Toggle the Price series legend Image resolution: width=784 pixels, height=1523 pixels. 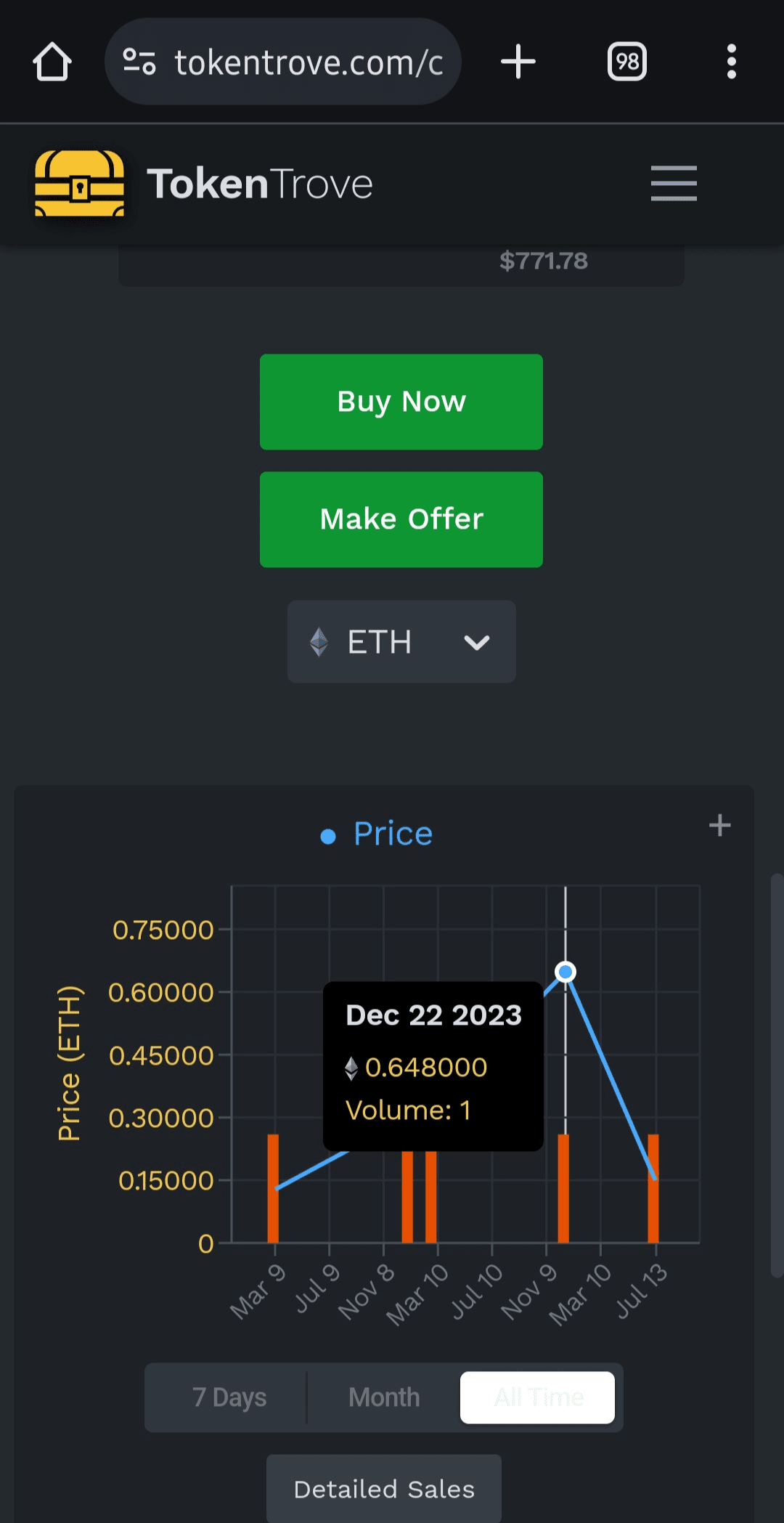(x=377, y=834)
